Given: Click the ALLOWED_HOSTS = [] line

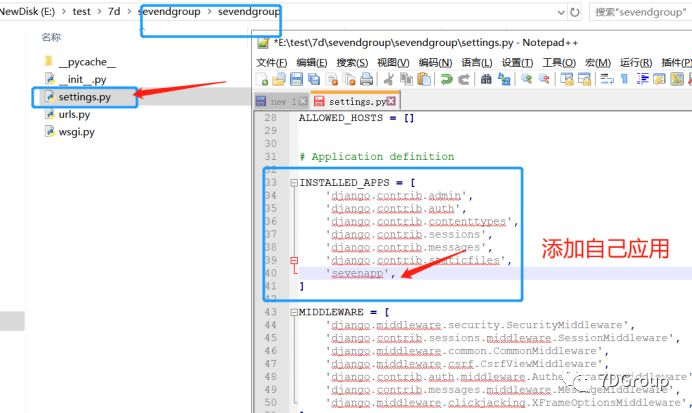Looking at the screenshot, I should point(356,118).
